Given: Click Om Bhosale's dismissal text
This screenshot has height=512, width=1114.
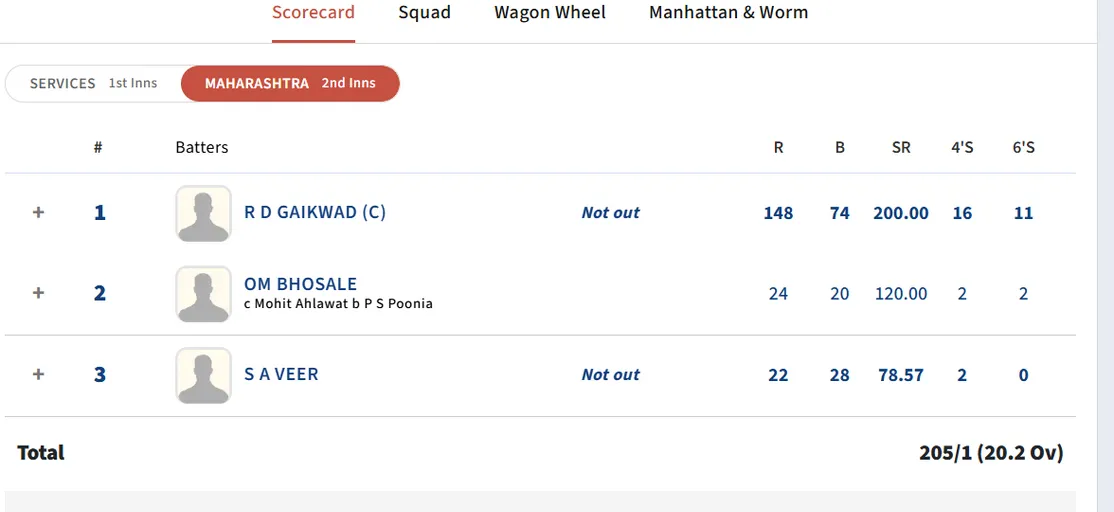Looking at the screenshot, I should tap(338, 304).
